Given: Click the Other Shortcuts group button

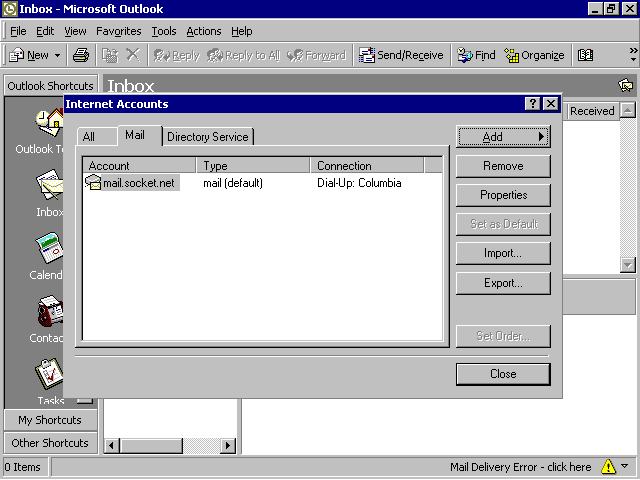Looking at the screenshot, I should click(x=51, y=443).
